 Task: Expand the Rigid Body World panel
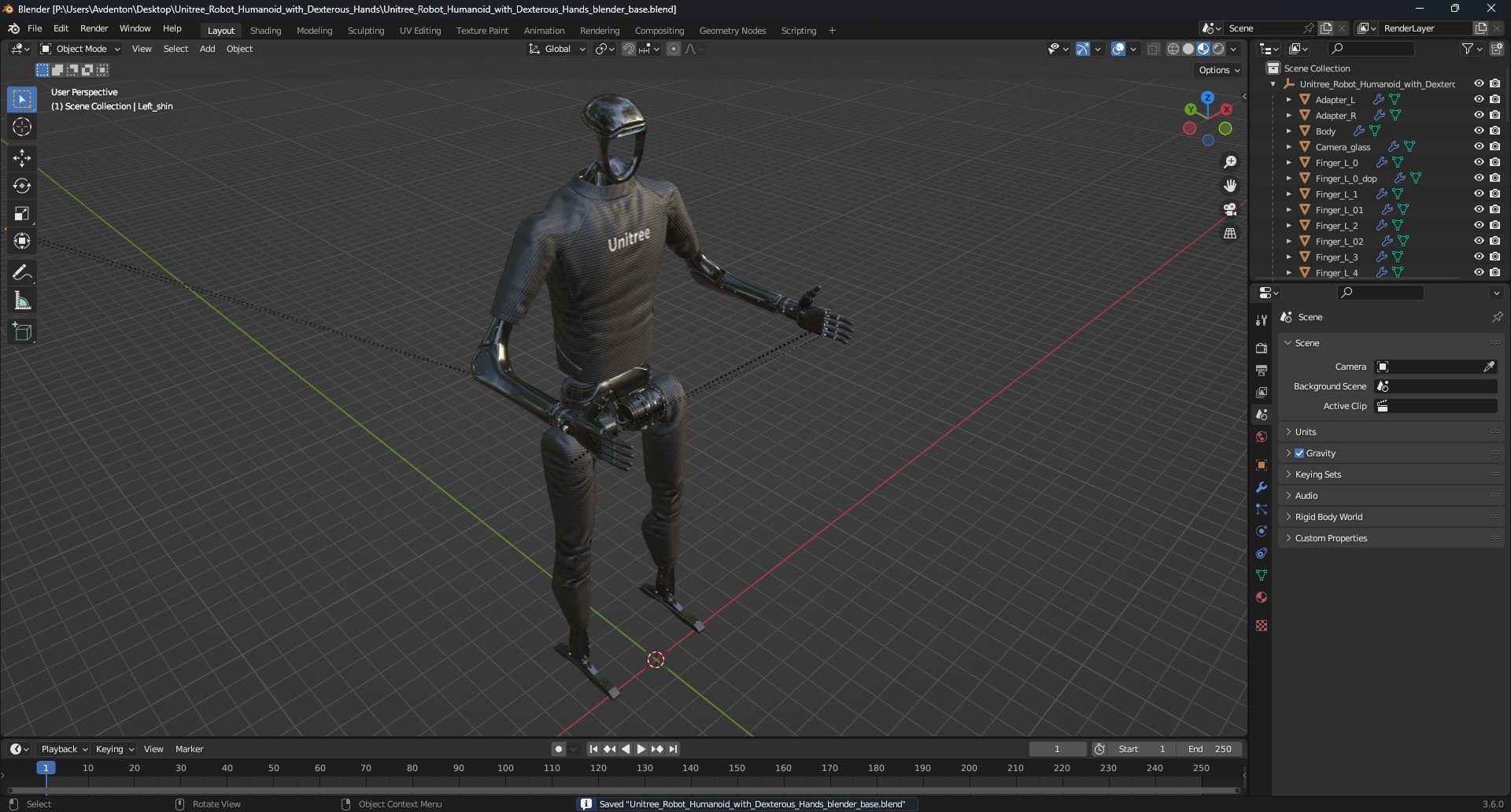click(1391, 517)
